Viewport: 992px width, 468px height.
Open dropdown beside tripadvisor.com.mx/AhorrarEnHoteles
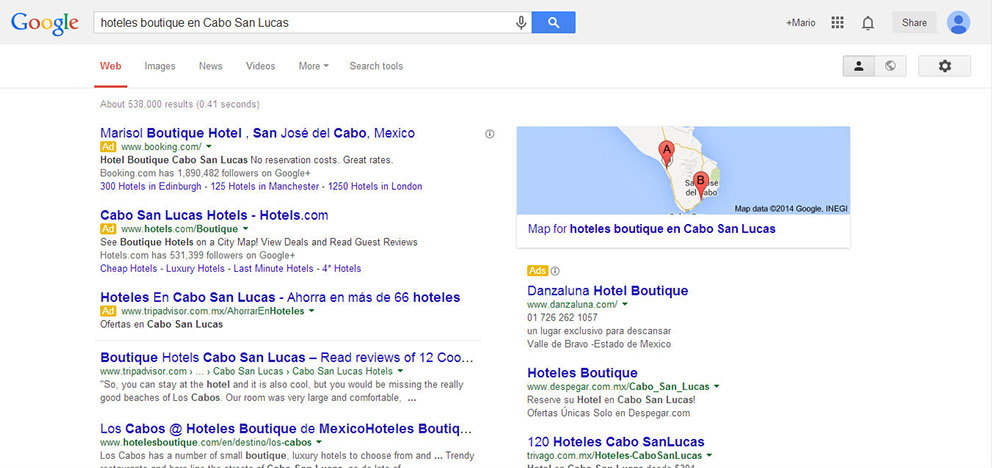click(x=311, y=311)
